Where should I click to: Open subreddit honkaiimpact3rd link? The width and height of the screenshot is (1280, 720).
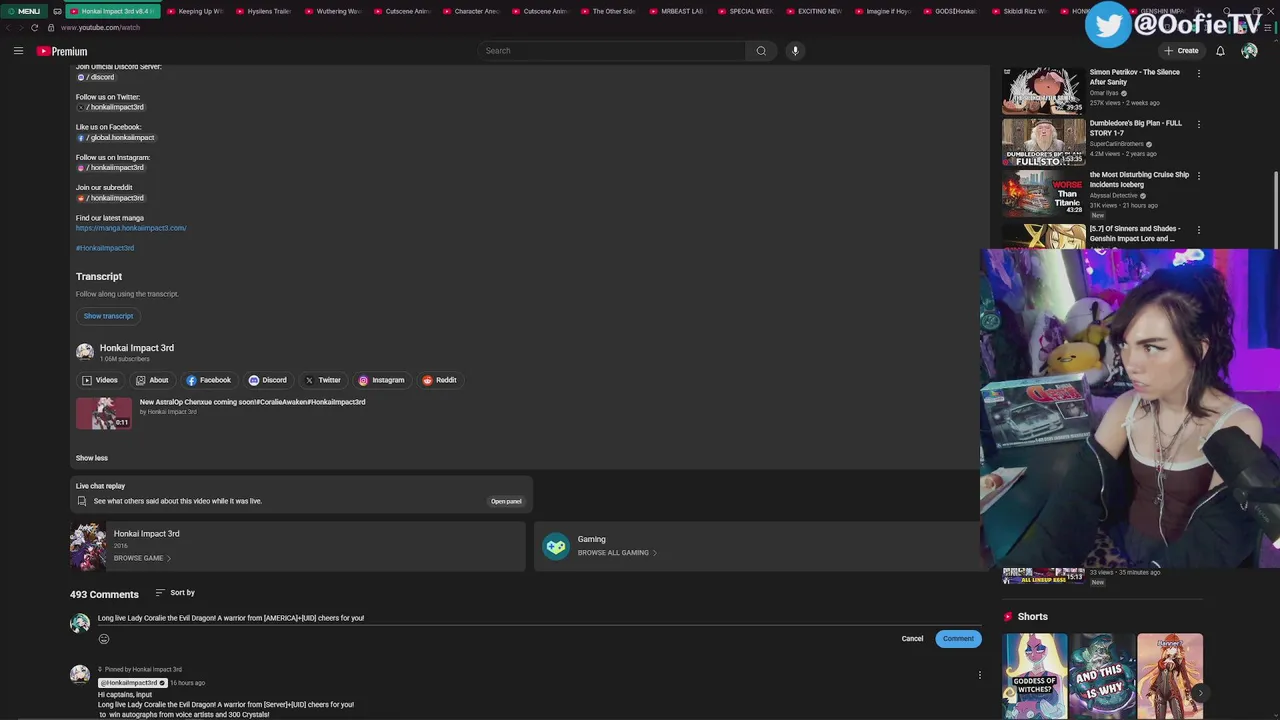click(x=110, y=198)
